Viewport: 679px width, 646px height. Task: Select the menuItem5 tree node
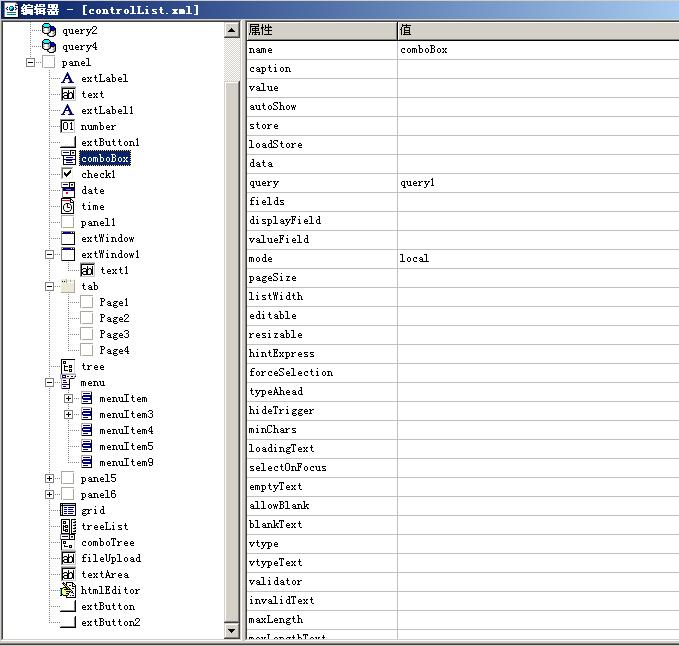pyautogui.click(x=126, y=446)
